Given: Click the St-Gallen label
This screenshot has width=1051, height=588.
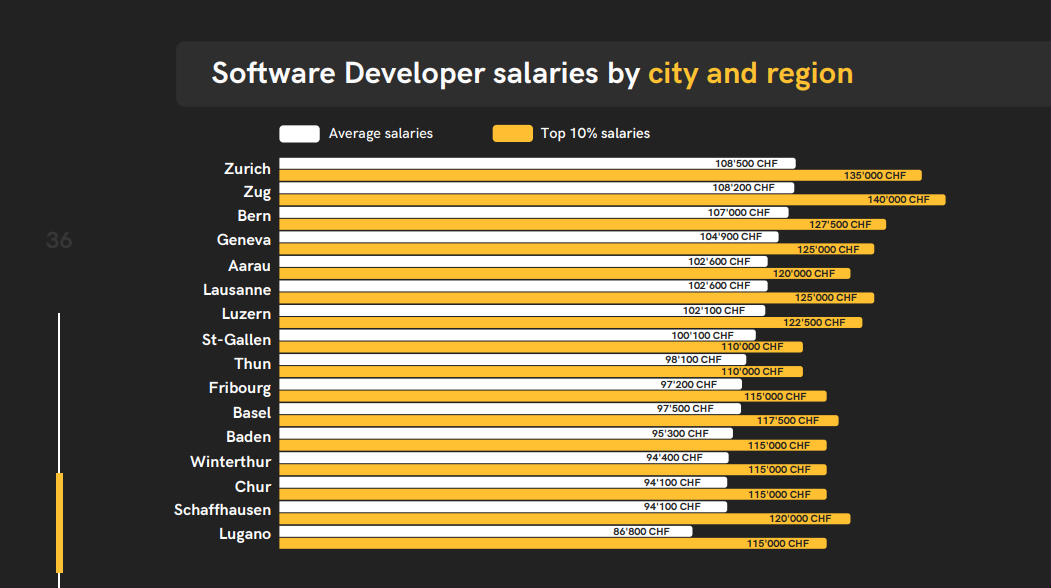Looking at the screenshot, I should point(237,340).
